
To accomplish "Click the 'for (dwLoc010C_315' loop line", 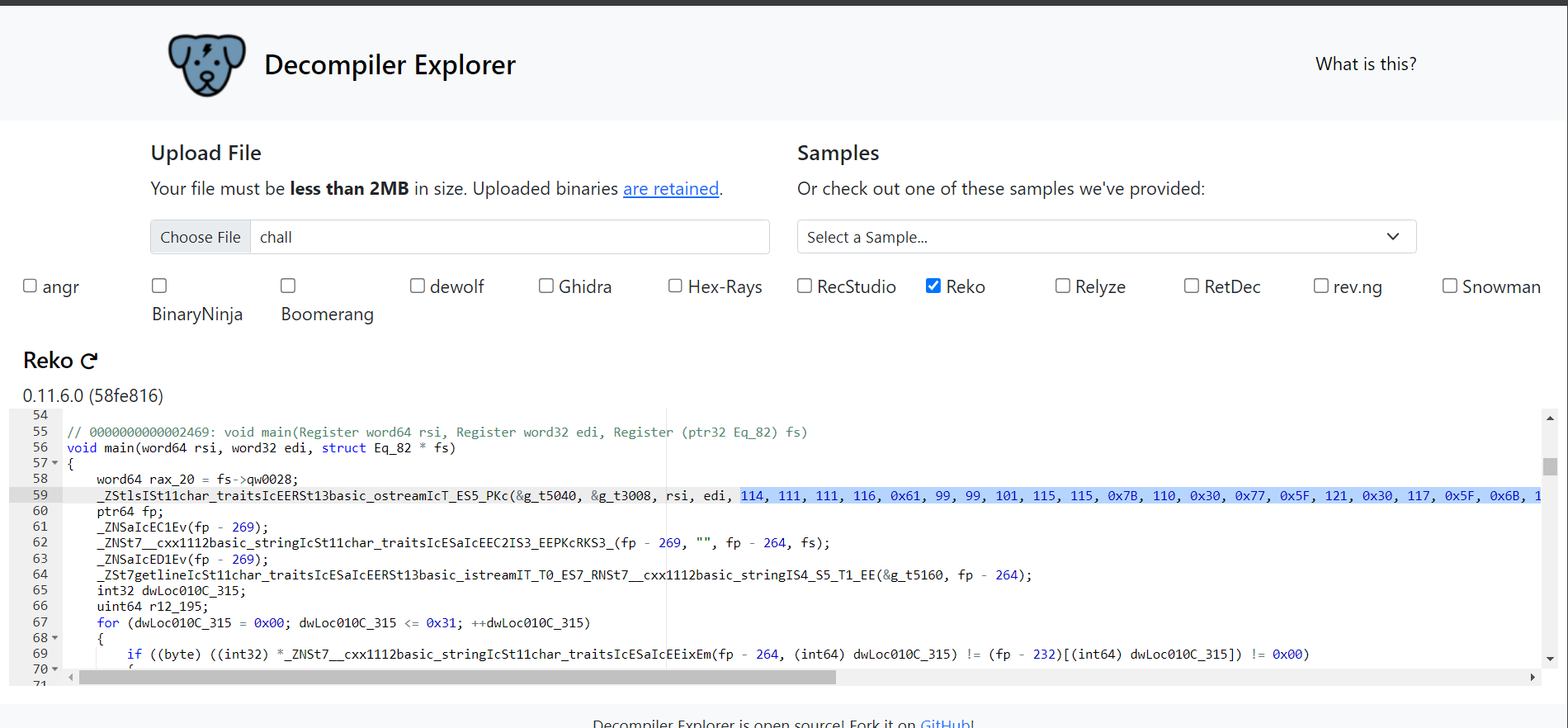I will point(343,623).
